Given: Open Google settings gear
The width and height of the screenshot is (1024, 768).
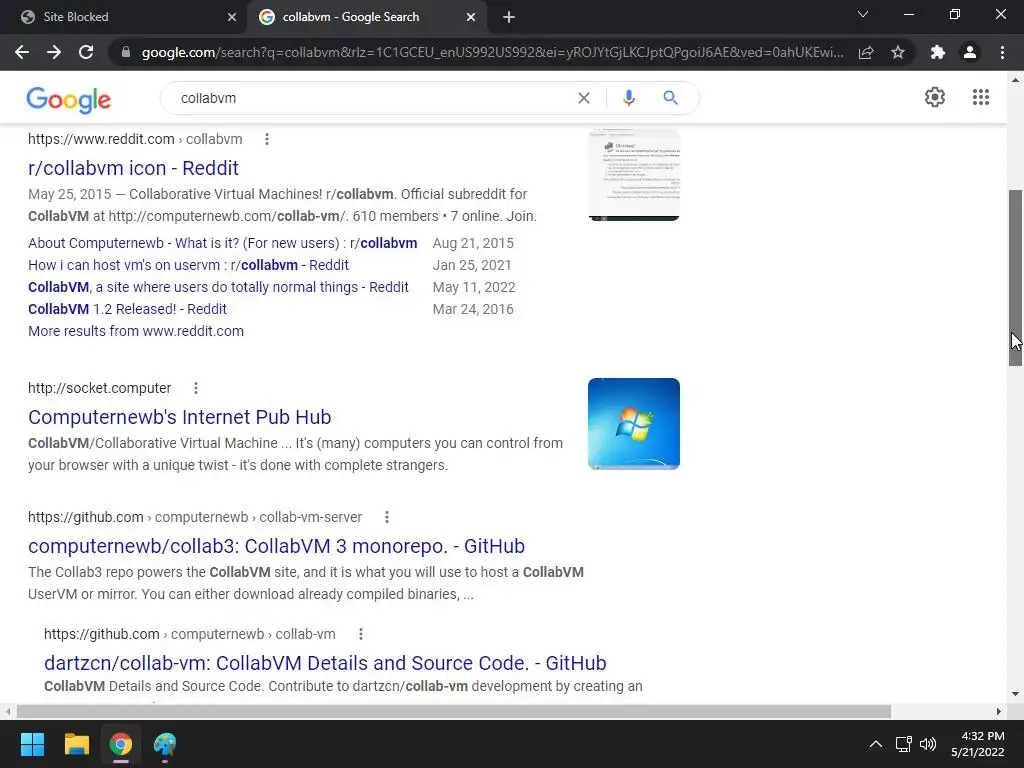Looking at the screenshot, I should click(935, 97).
